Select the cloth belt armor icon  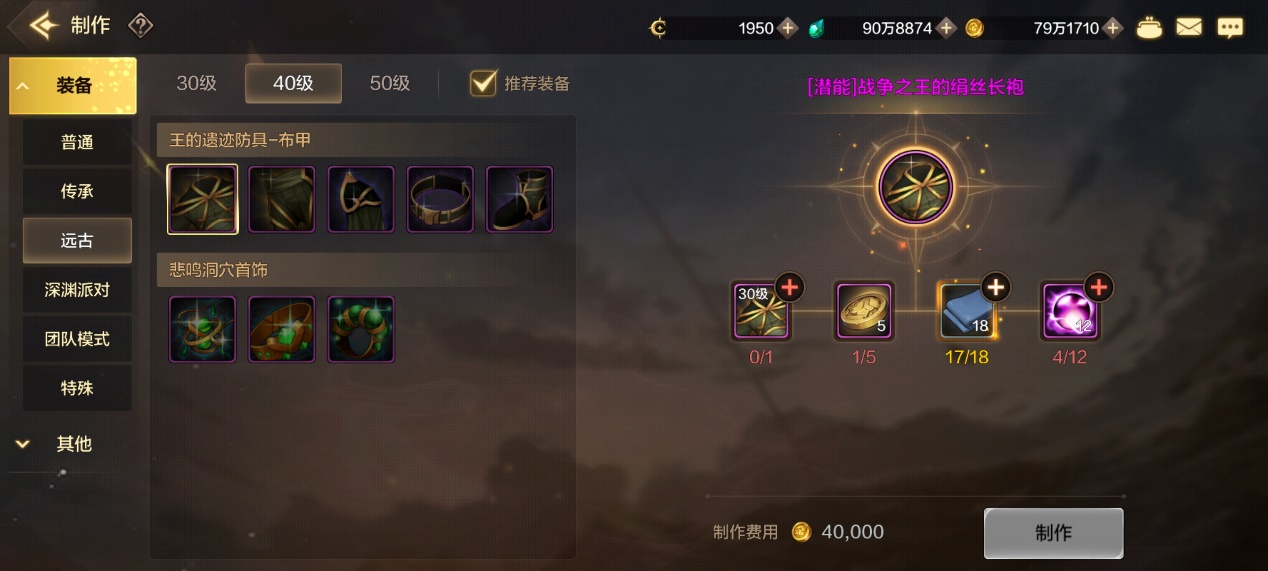[441, 199]
